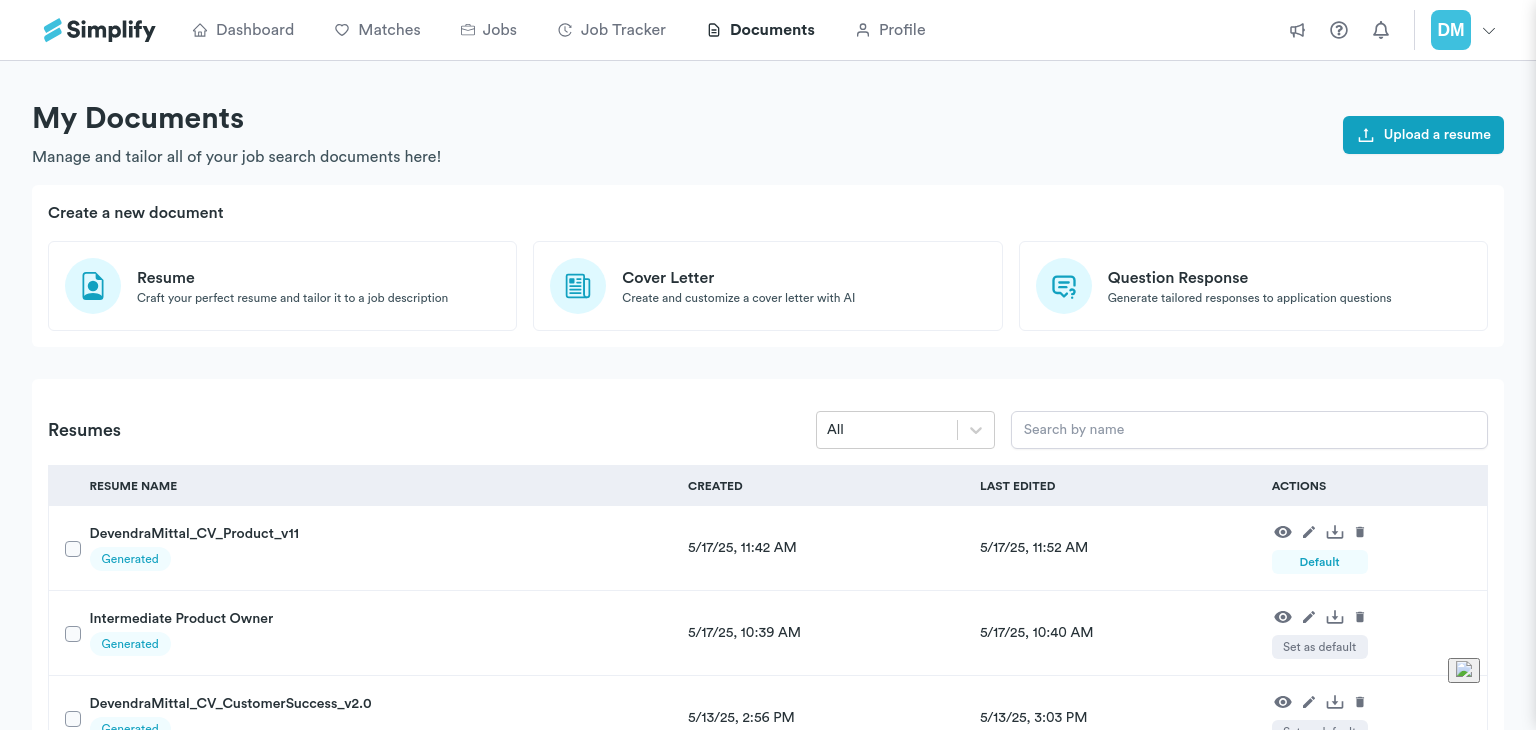The width and height of the screenshot is (1536, 730).
Task: Click the Upload a resume button
Action: pos(1423,135)
